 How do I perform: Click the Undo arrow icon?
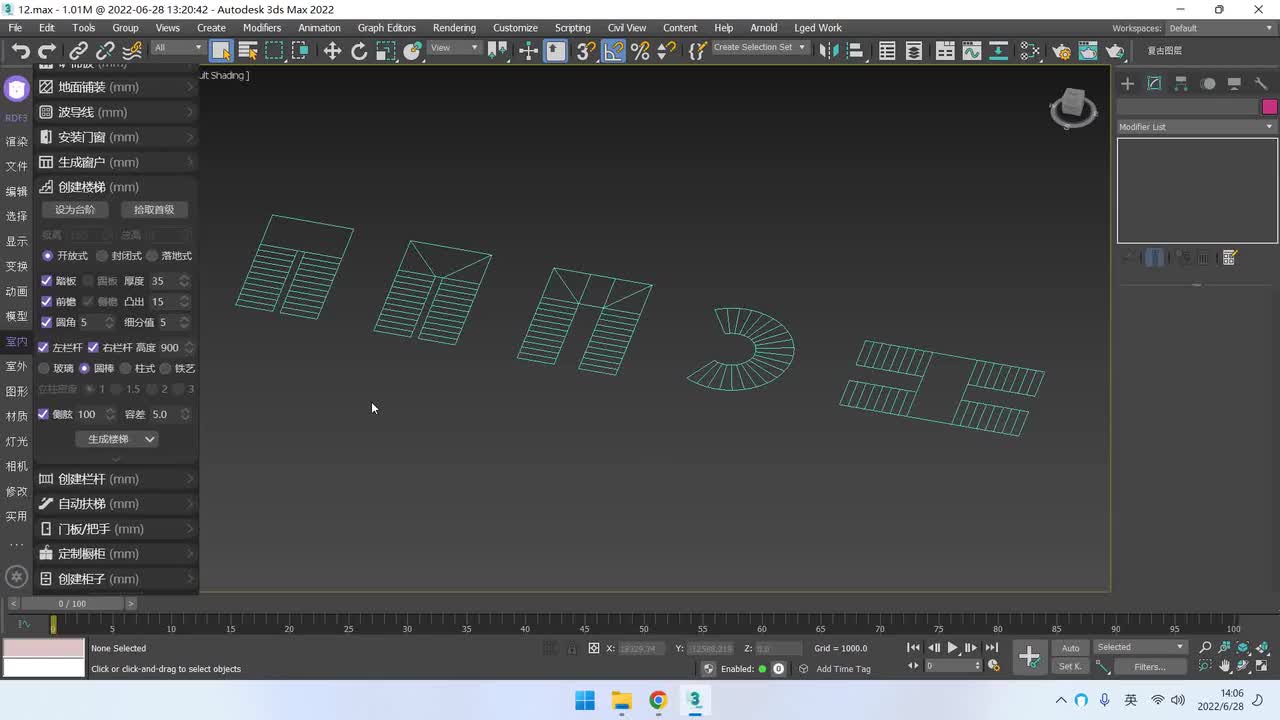20,51
